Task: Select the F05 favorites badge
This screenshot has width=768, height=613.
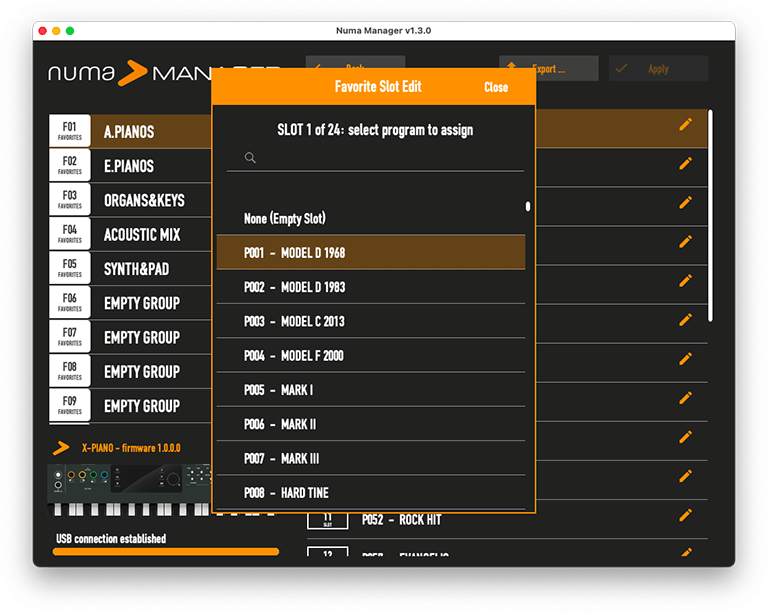Action: coord(70,268)
